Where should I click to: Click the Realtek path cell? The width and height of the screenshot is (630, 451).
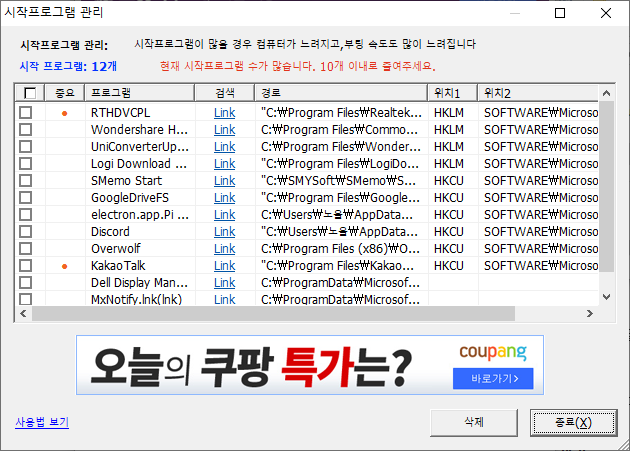point(341,113)
